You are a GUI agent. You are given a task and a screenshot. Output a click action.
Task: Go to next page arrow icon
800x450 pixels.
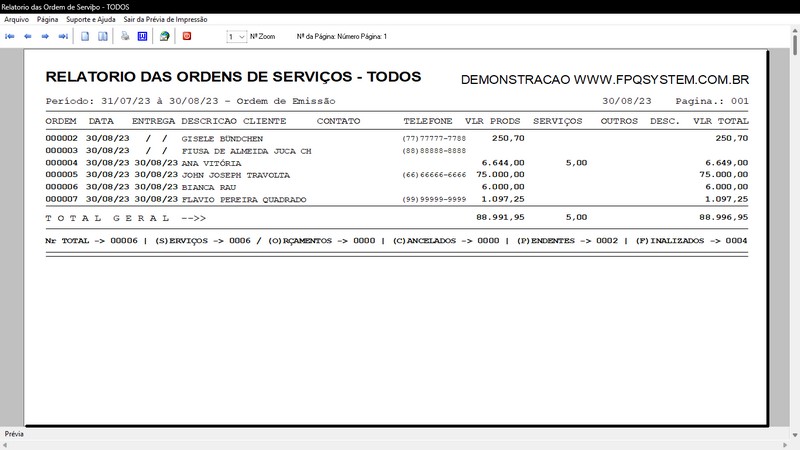[45, 36]
